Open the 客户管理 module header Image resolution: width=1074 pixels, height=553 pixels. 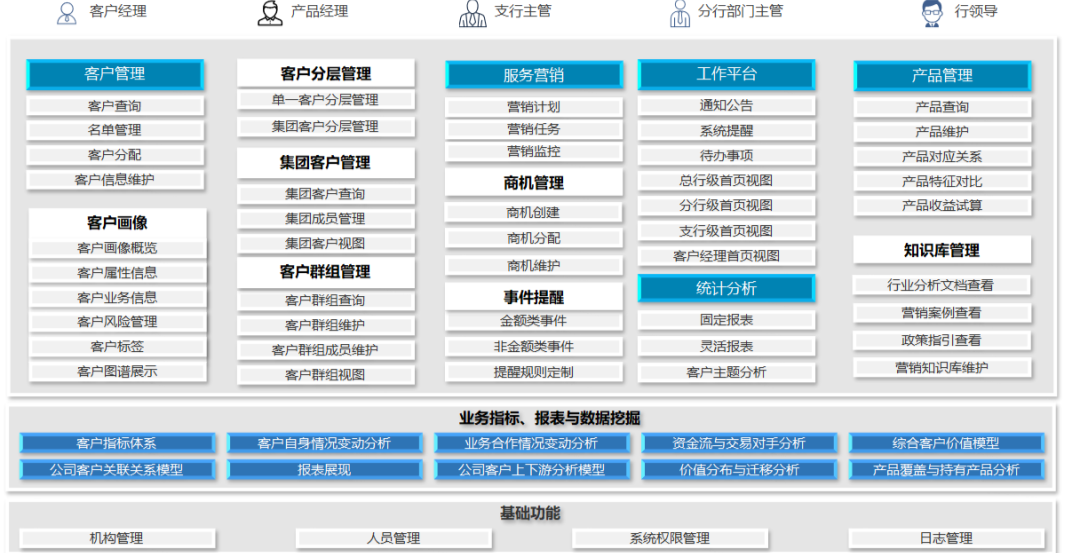115,74
